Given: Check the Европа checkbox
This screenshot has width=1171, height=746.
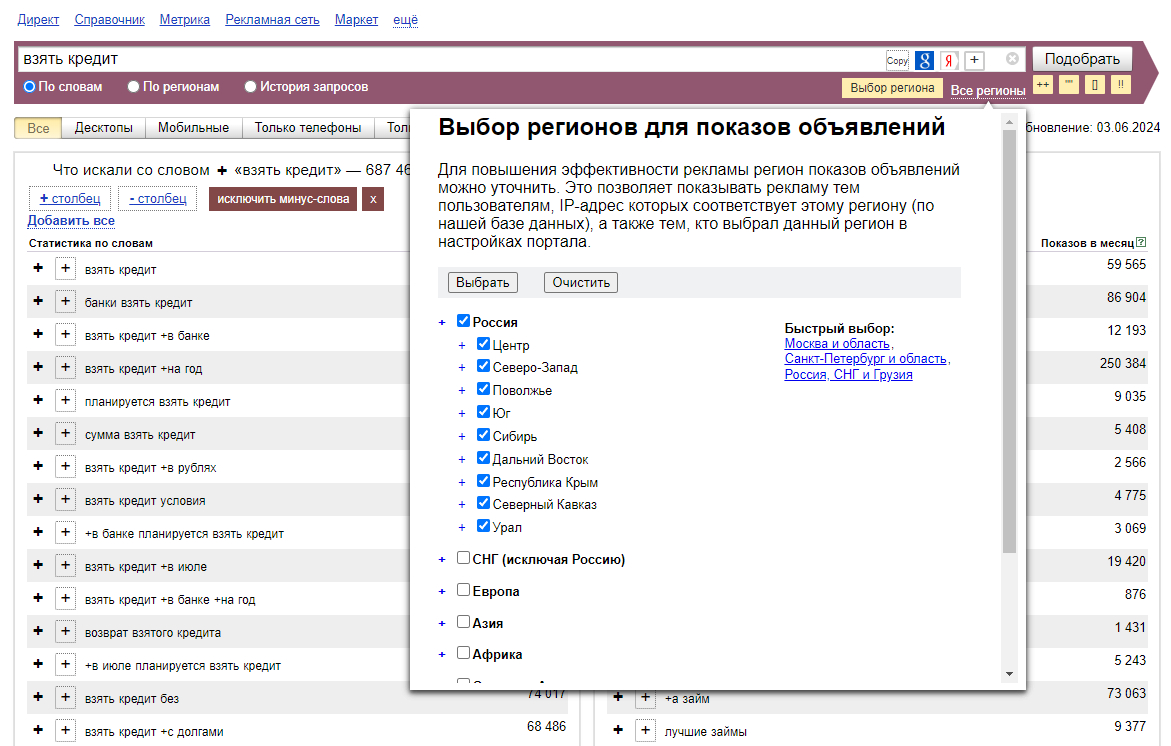Looking at the screenshot, I should [463, 590].
